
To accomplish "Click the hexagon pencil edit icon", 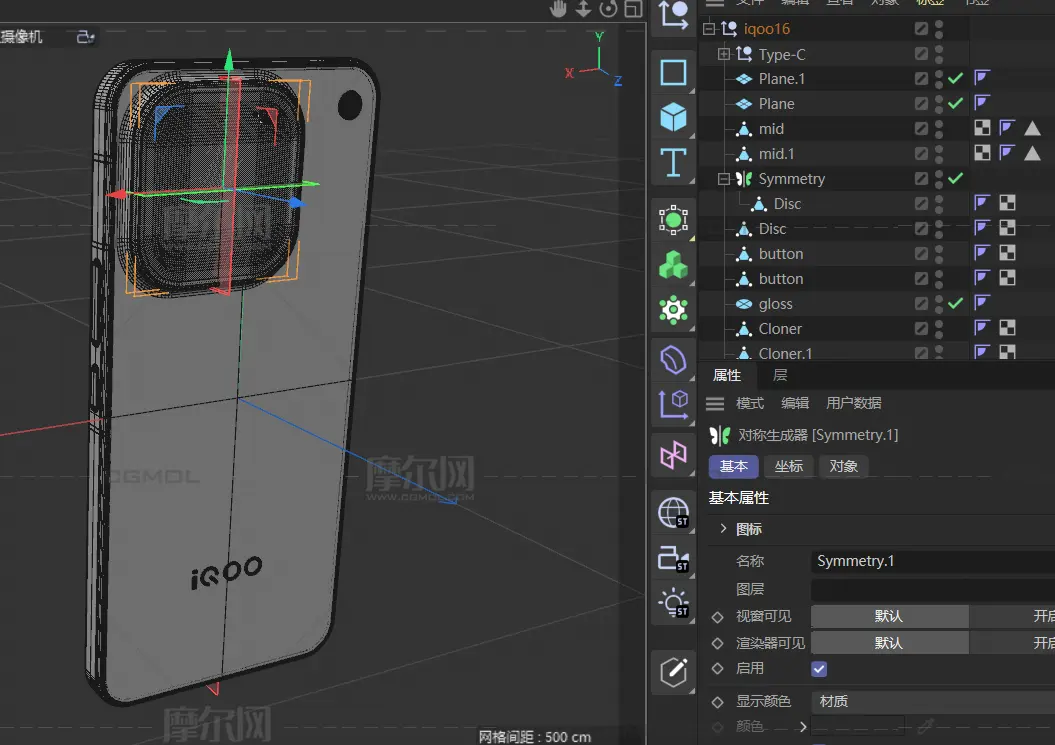I will (673, 672).
